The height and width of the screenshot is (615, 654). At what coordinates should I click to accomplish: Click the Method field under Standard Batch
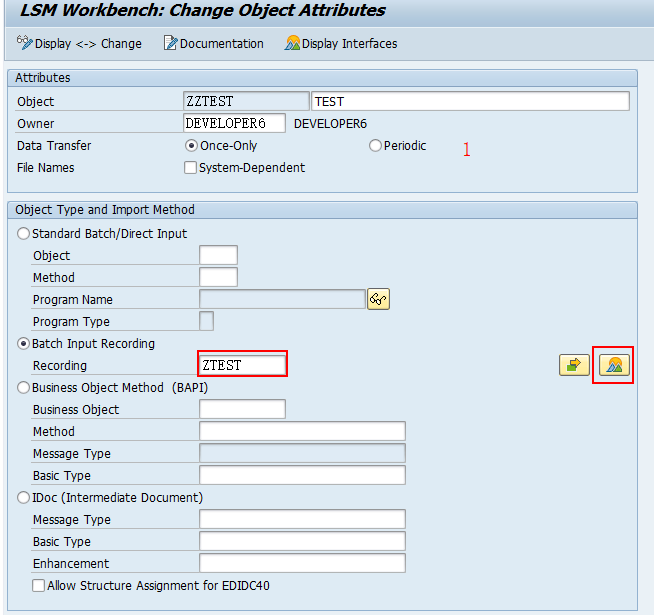point(219,277)
